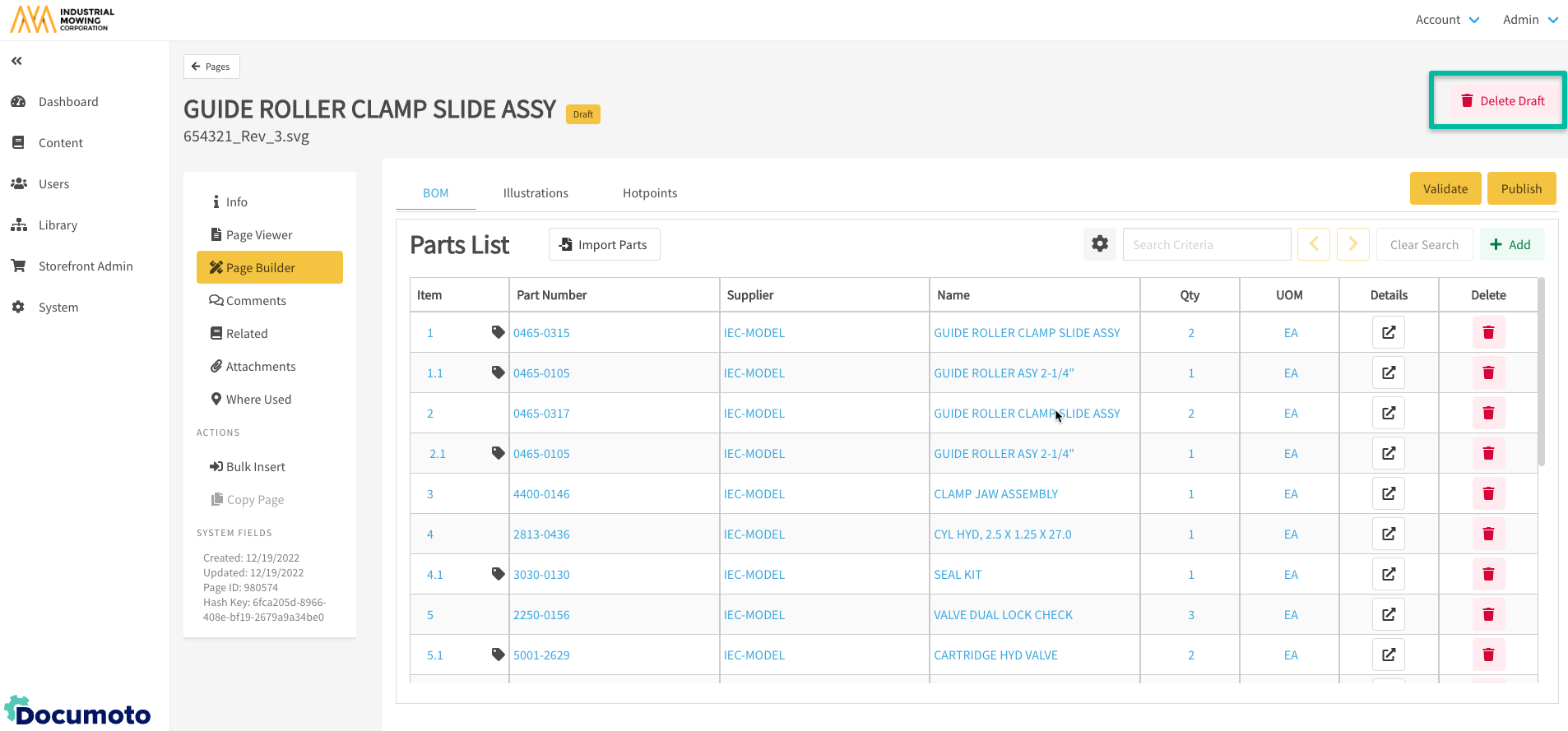Go to previous search result arrow

[1313, 244]
